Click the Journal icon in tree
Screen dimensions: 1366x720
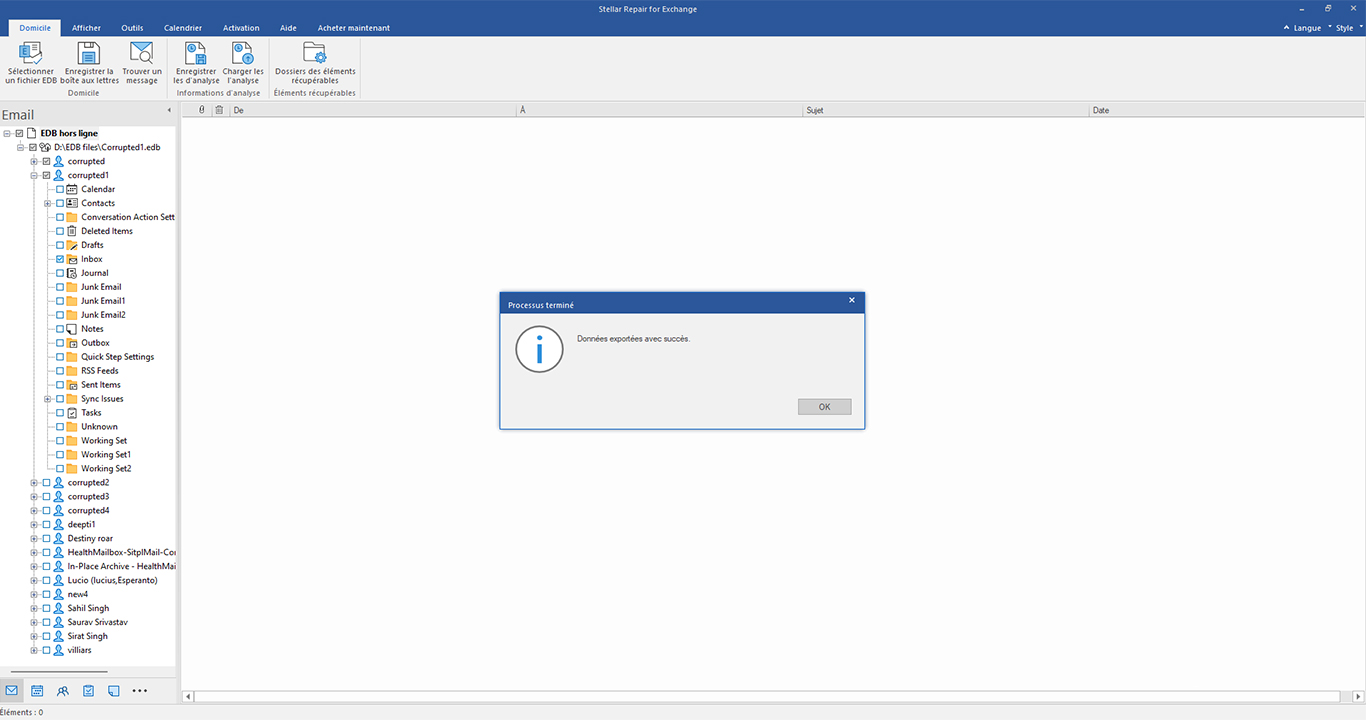pos(72,273)
